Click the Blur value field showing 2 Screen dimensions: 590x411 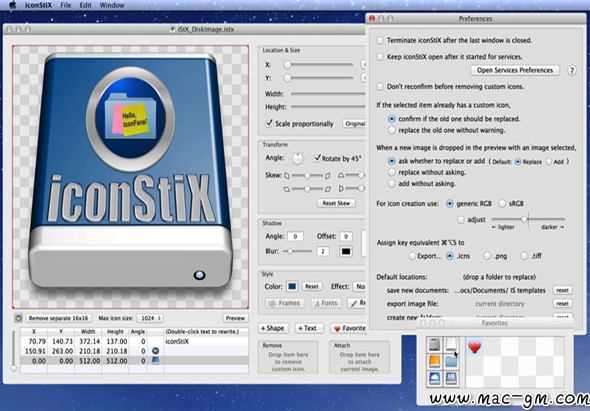point(323,251)
